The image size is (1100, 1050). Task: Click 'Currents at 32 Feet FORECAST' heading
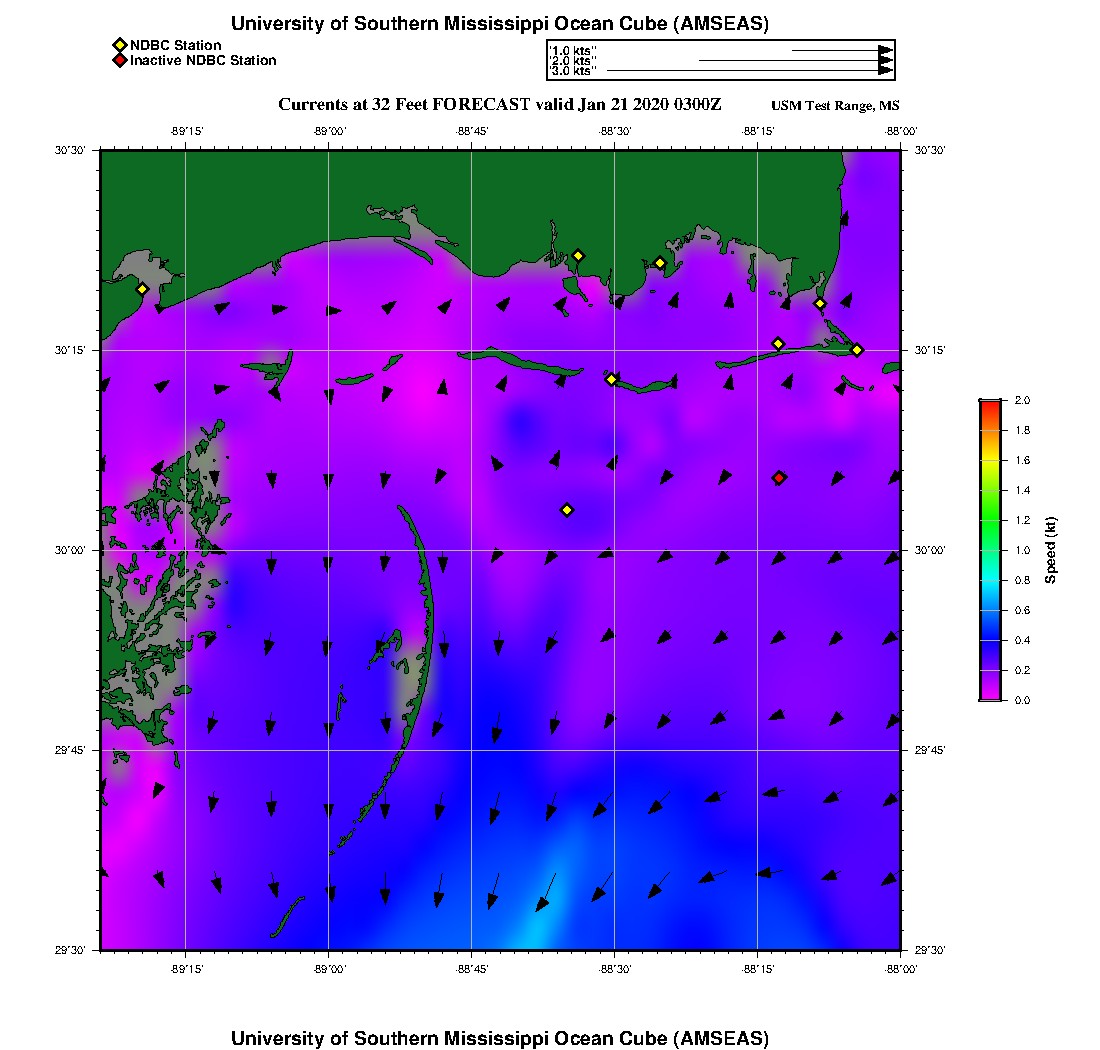tap(404, 105)
